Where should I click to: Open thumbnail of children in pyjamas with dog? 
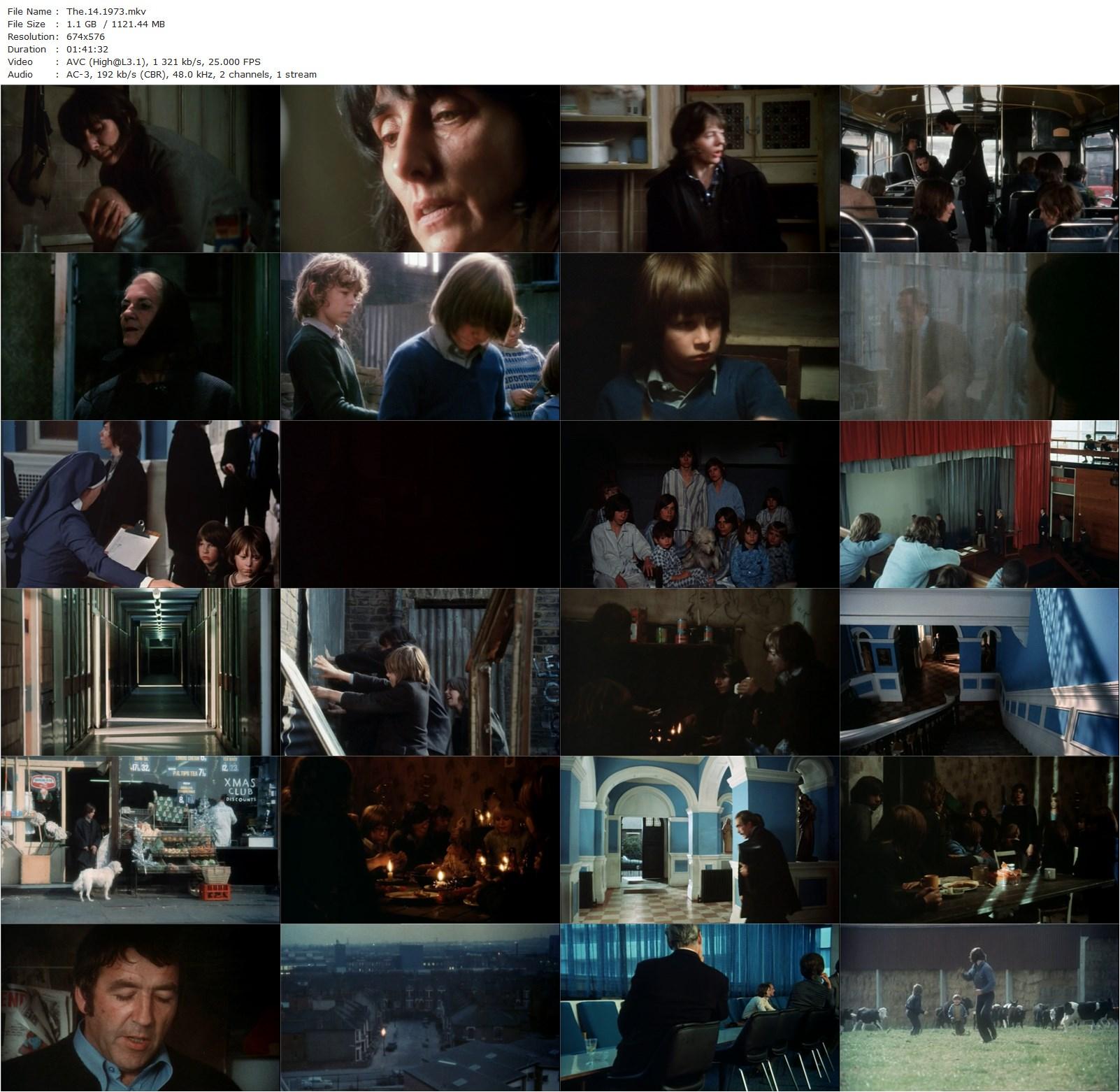[x=699, y=504]
